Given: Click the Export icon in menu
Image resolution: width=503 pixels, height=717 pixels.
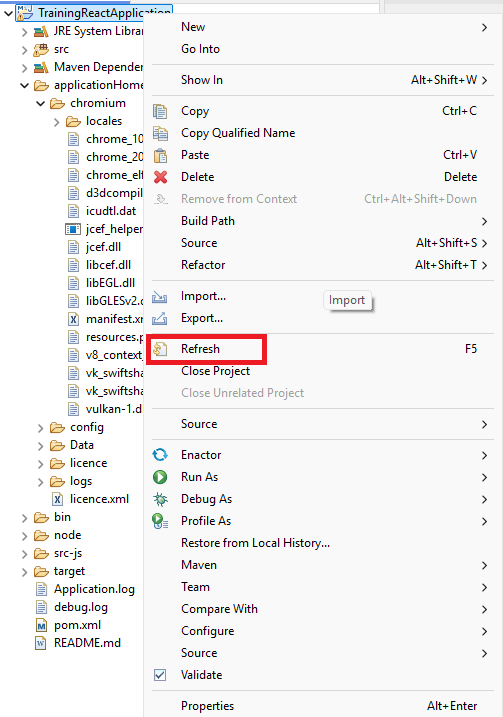Looking at the screenshot, I should point(160,318).
